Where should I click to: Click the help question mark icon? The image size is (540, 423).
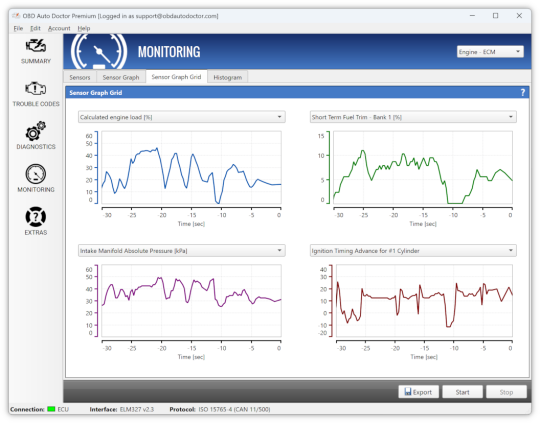(x=522, y=92)
